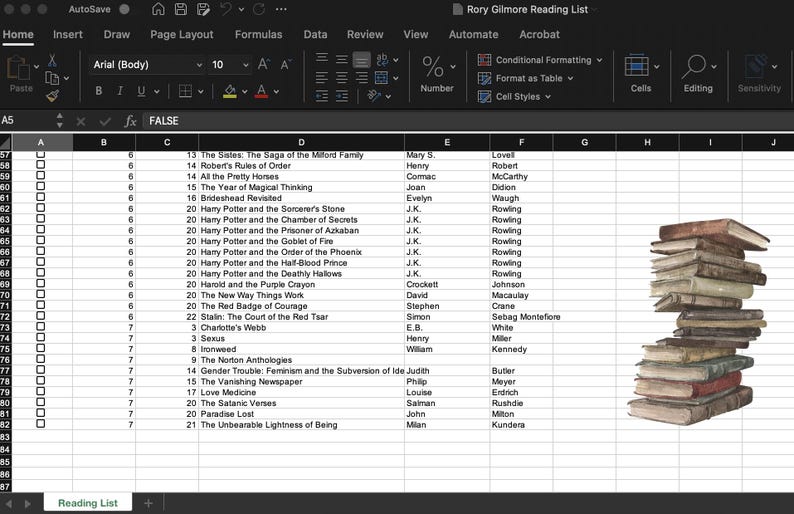This screenshot has height=514, width=794.
Task: Open the font color dropdown arrow
Action: point(276,92)
